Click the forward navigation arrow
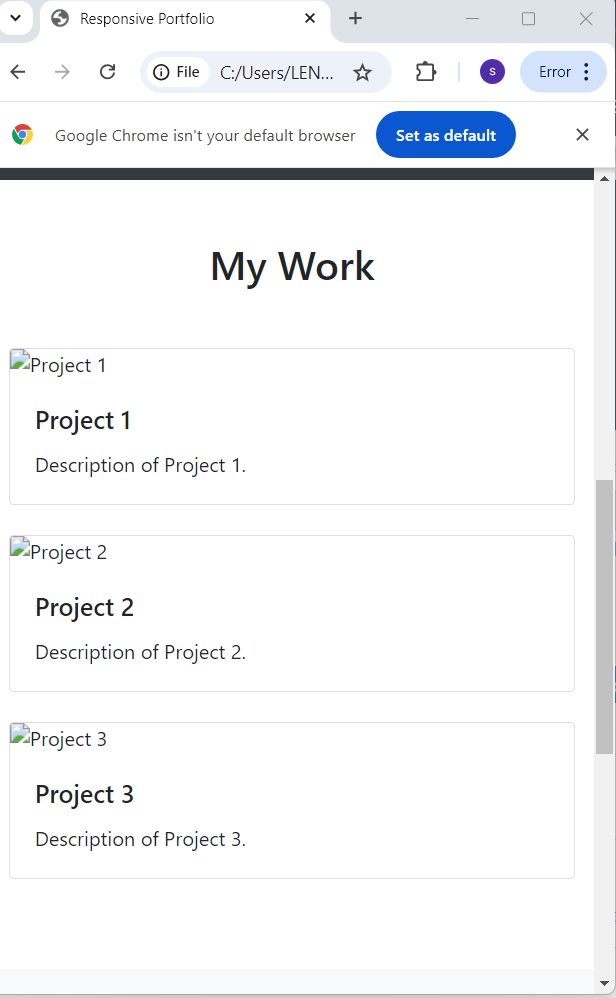616x998 pixels. tap(62, 72)
